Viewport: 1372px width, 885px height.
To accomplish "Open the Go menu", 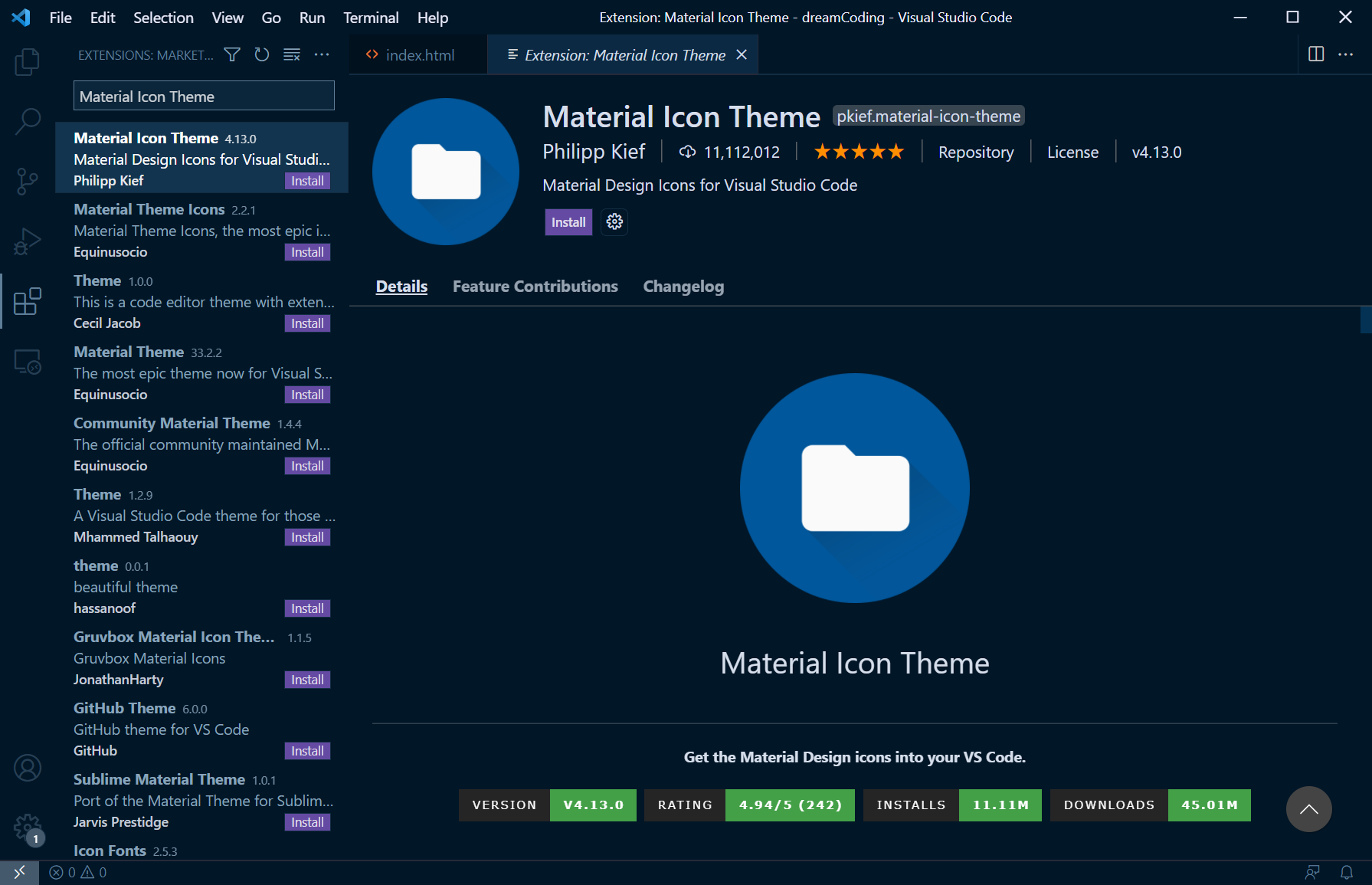I will coord(271,17).
